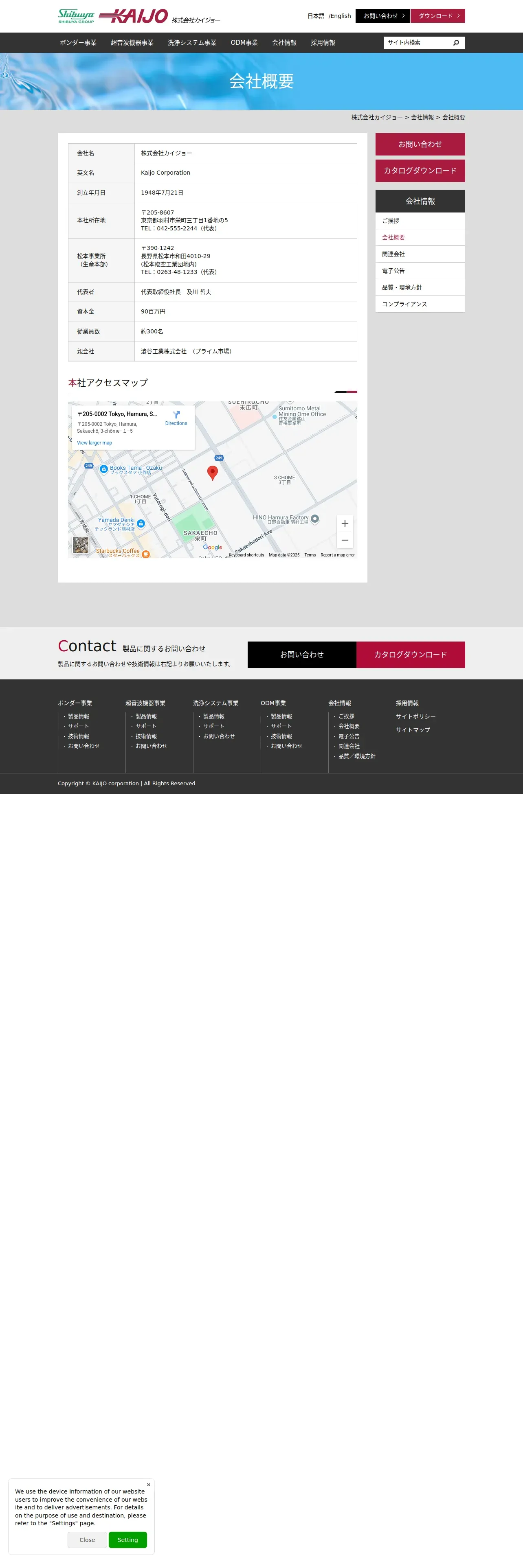
Task: Click red カタログダウンロード contact button
Action: coord(411,655)
